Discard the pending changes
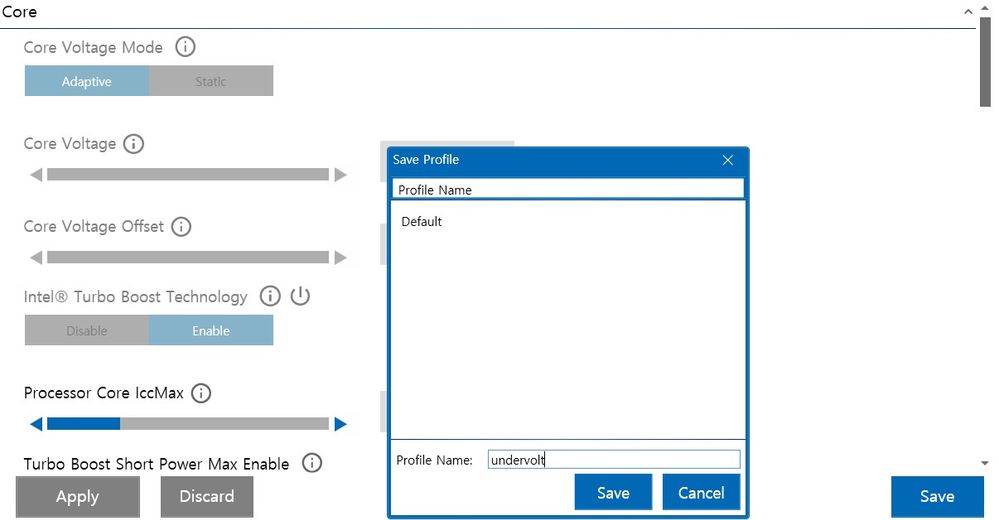This screenshot has width=999, height=520. point(206,496)
